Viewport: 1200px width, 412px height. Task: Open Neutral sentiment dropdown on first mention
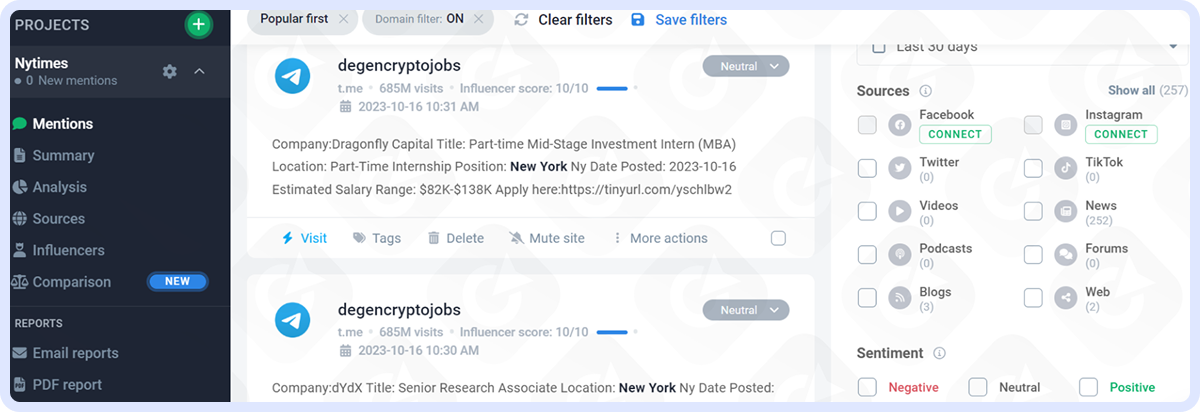[746, 66]
